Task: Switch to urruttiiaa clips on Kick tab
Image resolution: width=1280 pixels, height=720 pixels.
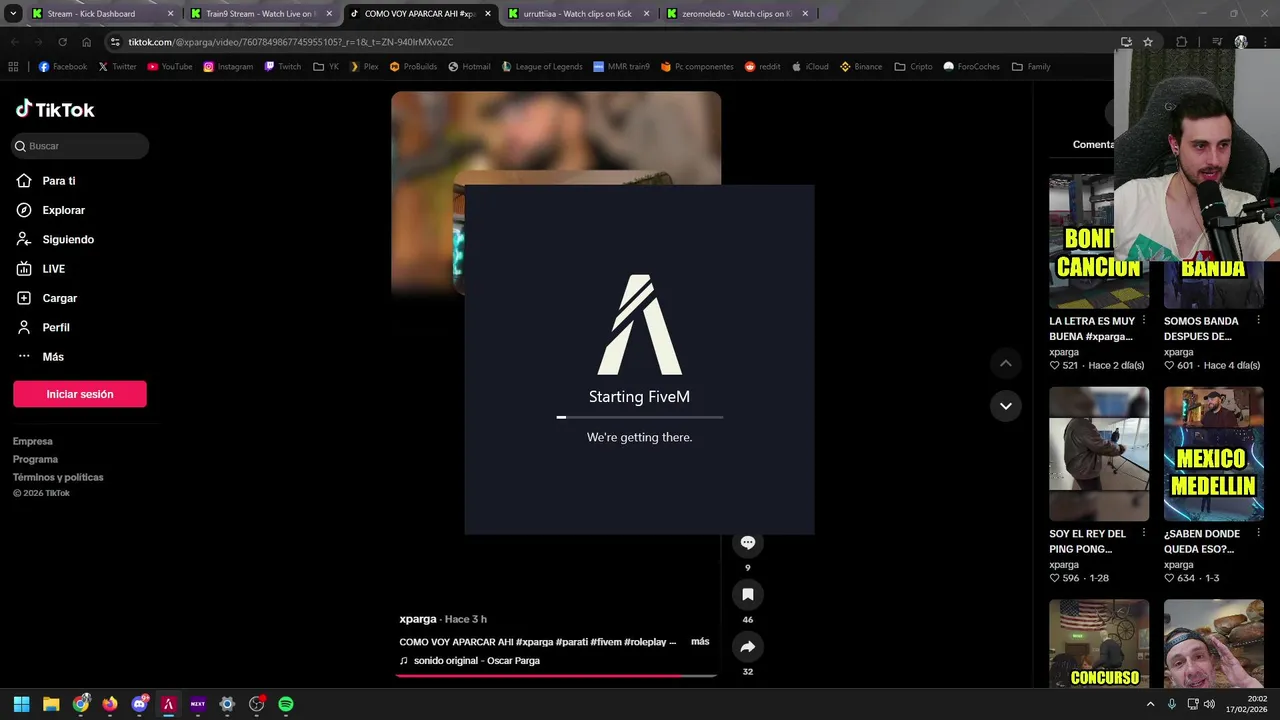Action: pyautogui.click(x=577, y=14)
